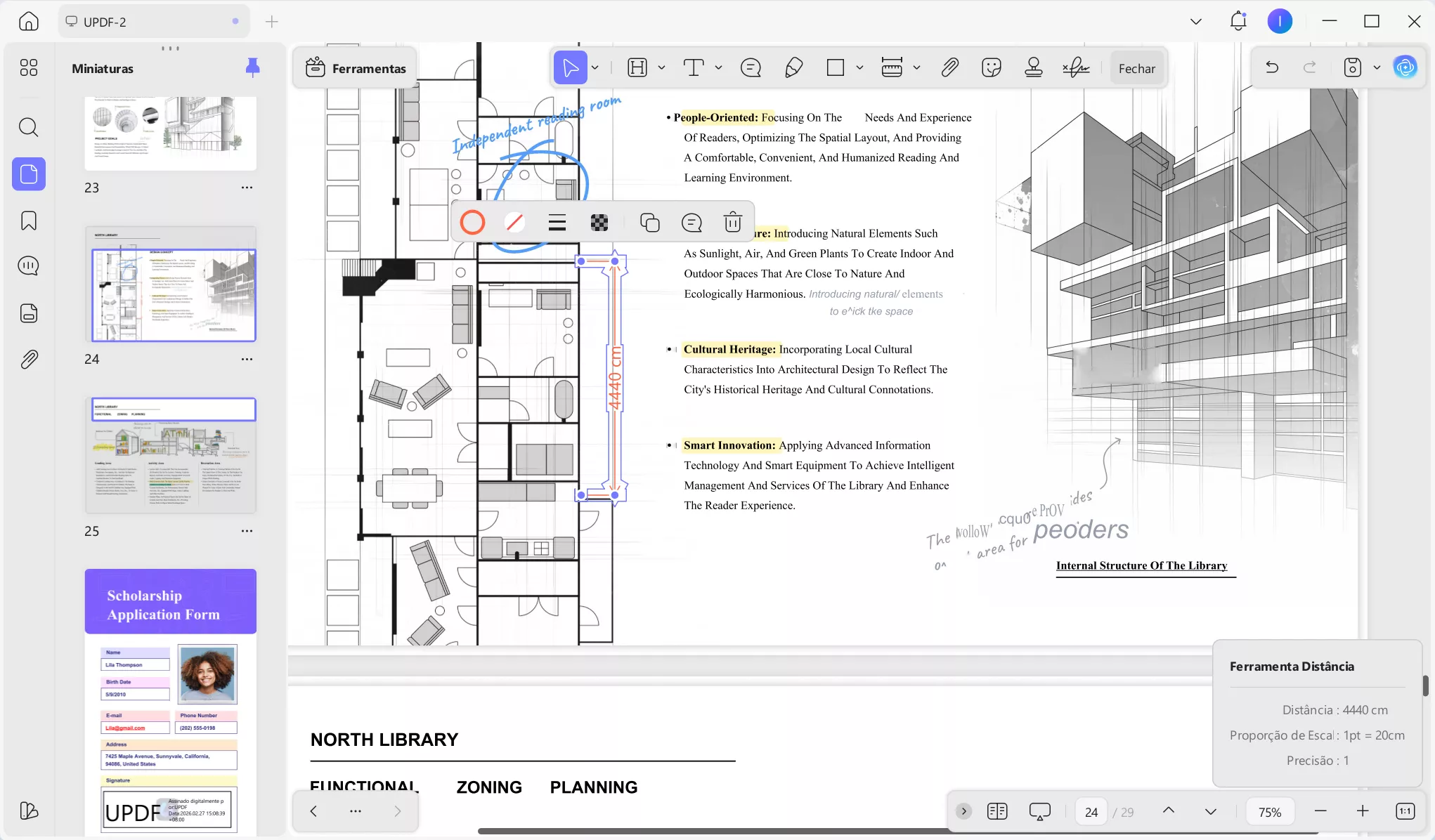The height and width of the screenshot is (840, 1435).
Task: Click the UPDF AI assistant icon
Action: pyautogui.click(x=1405, y=67)
